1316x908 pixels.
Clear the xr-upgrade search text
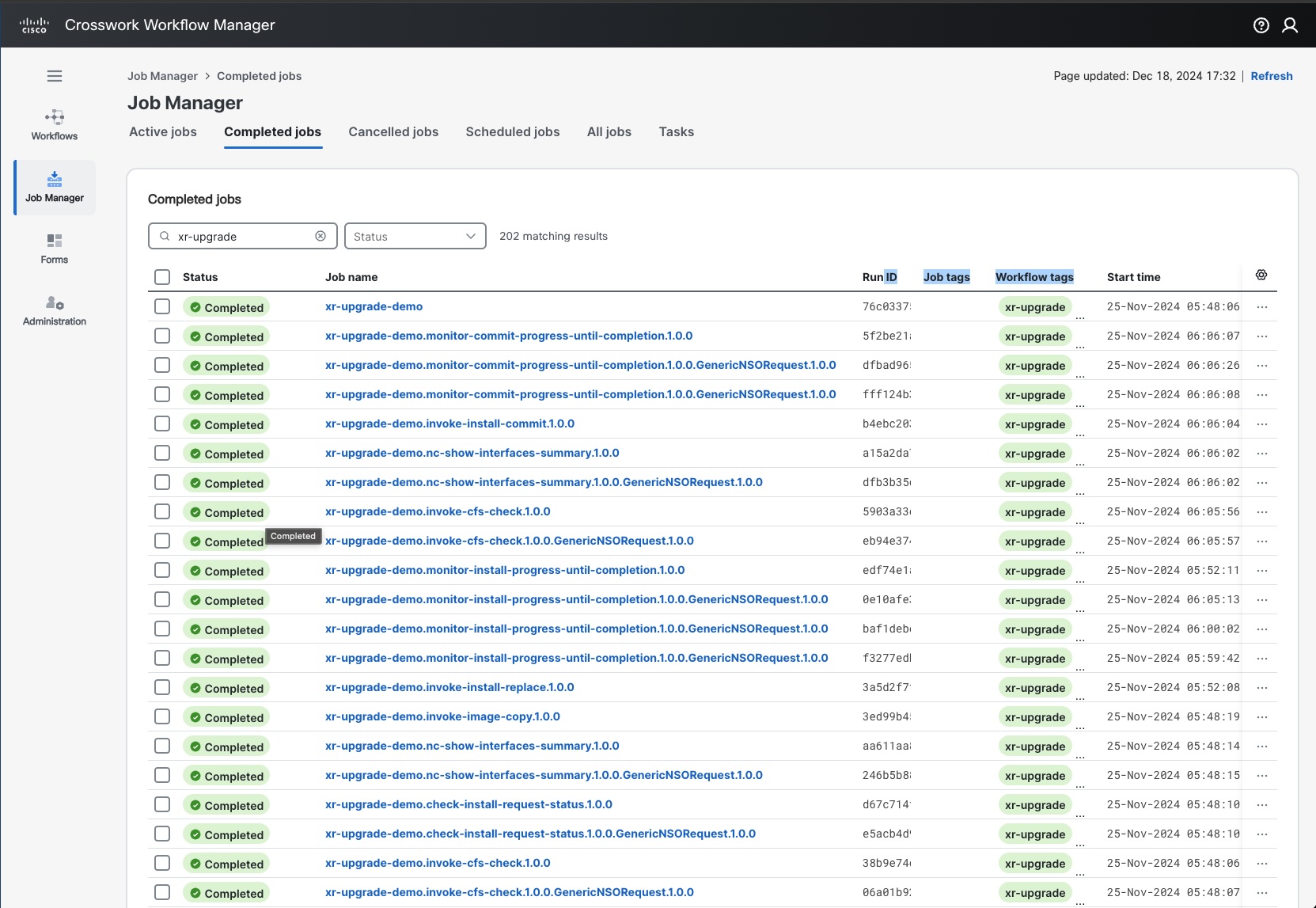click(x=320, y=236)
